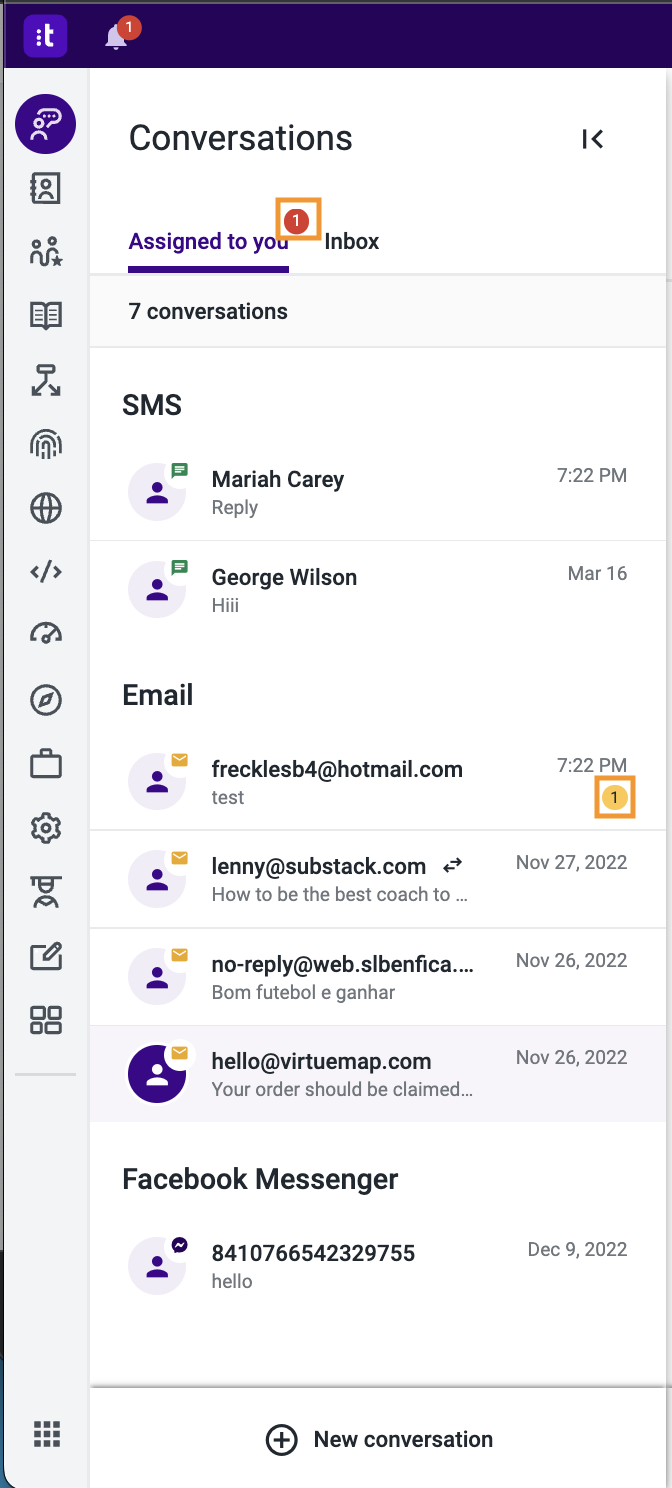The image size is (672, 1488).
Task: Select the Assigned to you tab
Action: tap(209, 241)
